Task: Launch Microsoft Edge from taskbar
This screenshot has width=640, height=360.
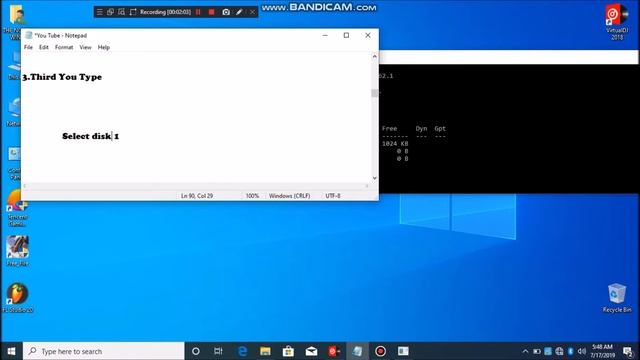Action: click(x=242, y=351)
